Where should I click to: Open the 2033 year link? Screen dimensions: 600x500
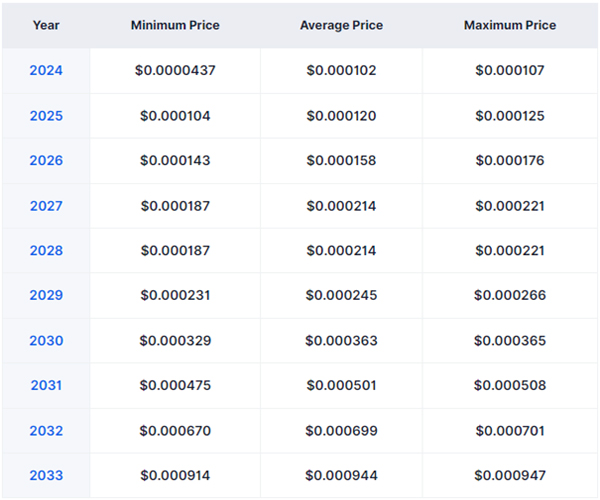(x=46, y=476)
